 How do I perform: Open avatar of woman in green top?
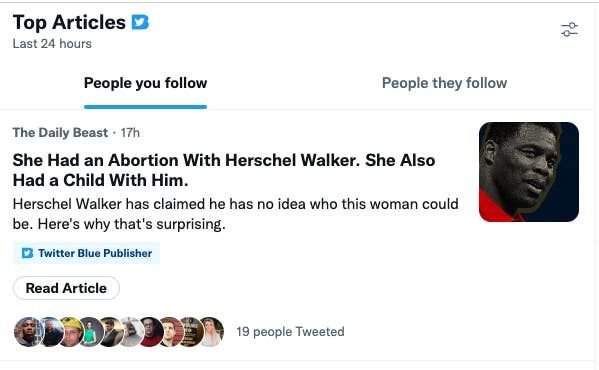pos(91,331)
